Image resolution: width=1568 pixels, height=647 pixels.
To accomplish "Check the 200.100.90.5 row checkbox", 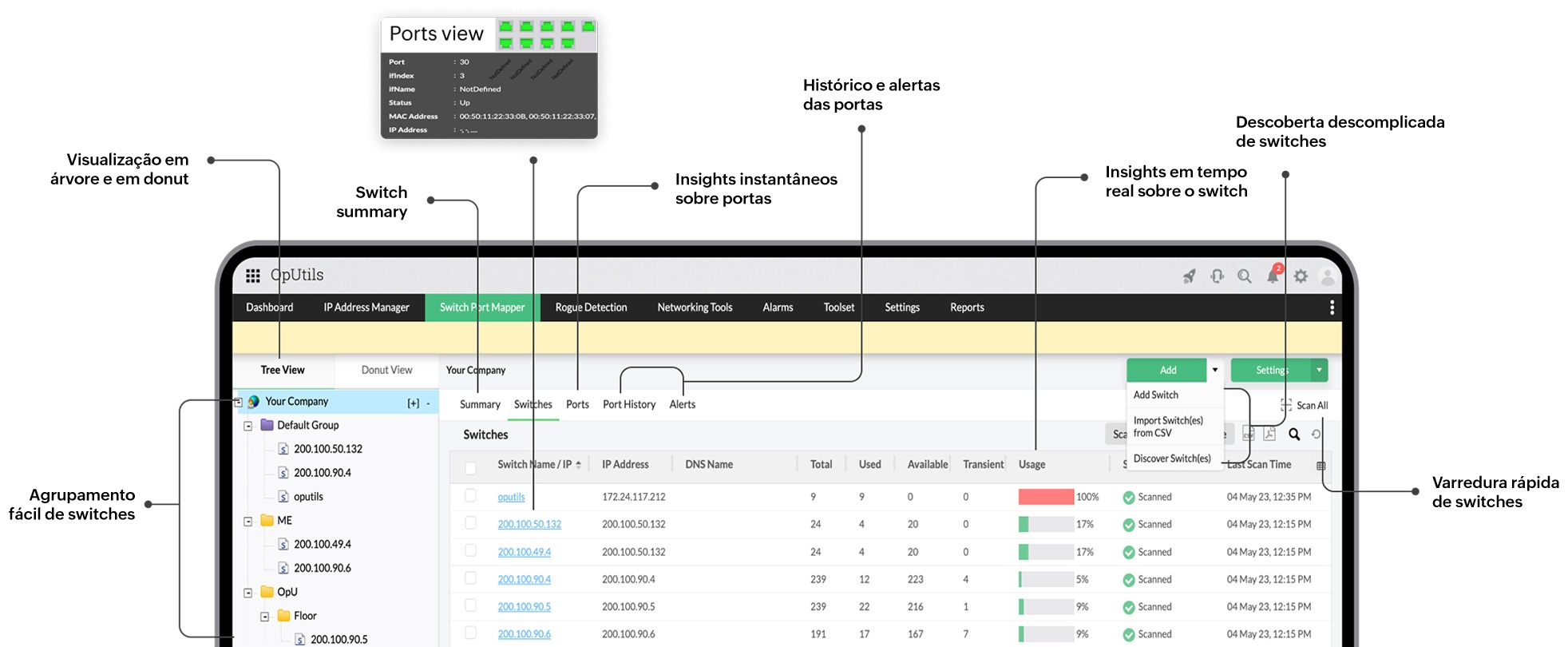I will coord(471,605).
